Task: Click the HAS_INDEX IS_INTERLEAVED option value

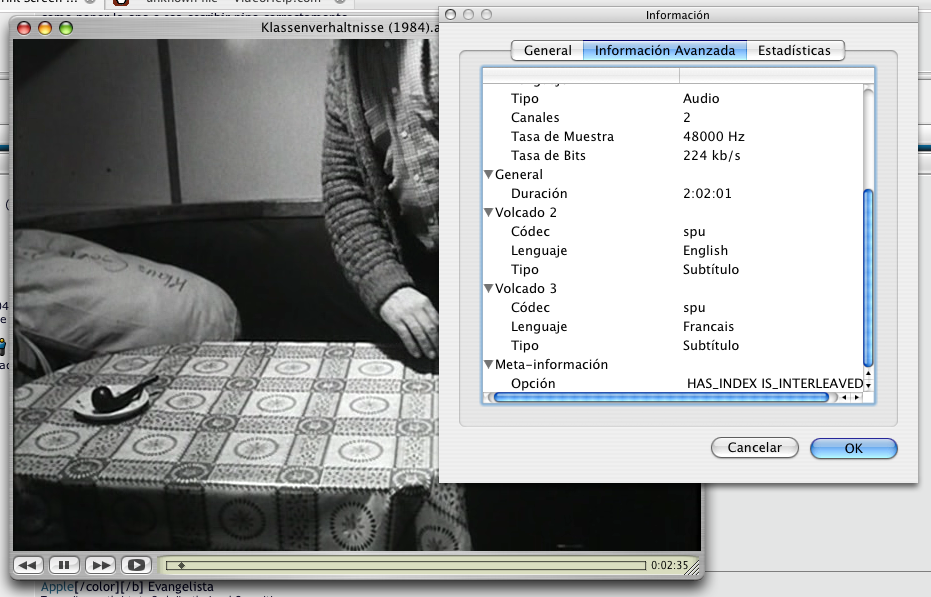Action: point(775,384)
